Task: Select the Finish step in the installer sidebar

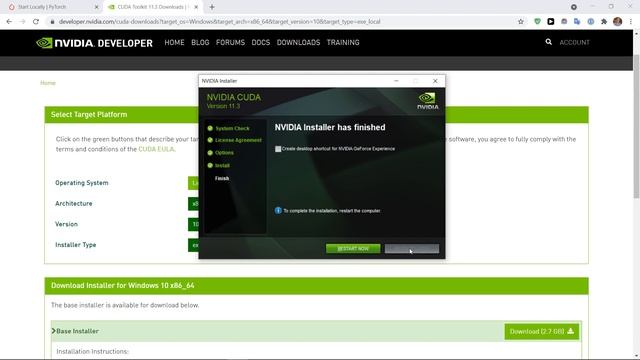Action: (222, 178)
